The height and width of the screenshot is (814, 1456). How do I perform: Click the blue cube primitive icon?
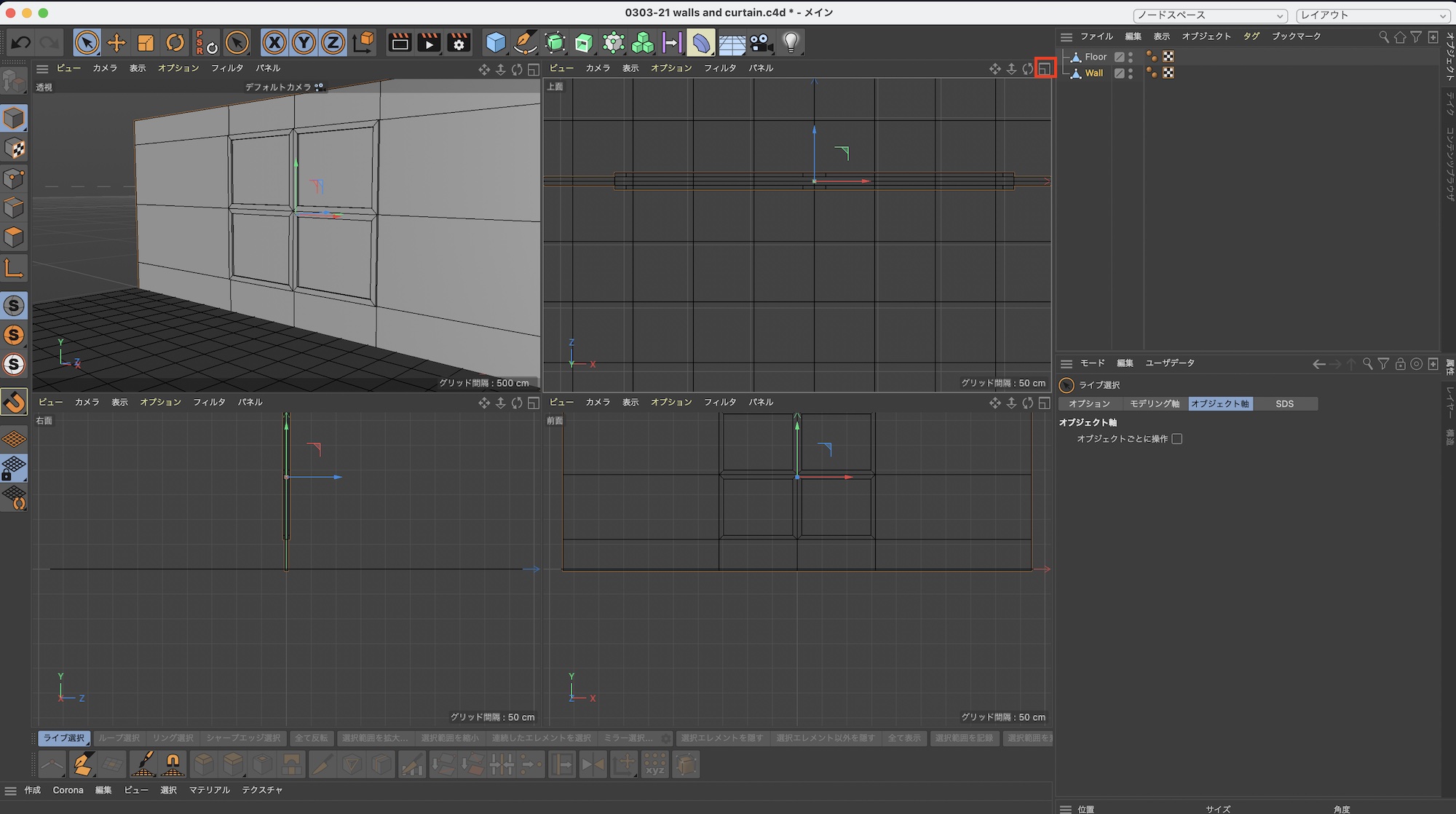point(496,43)
